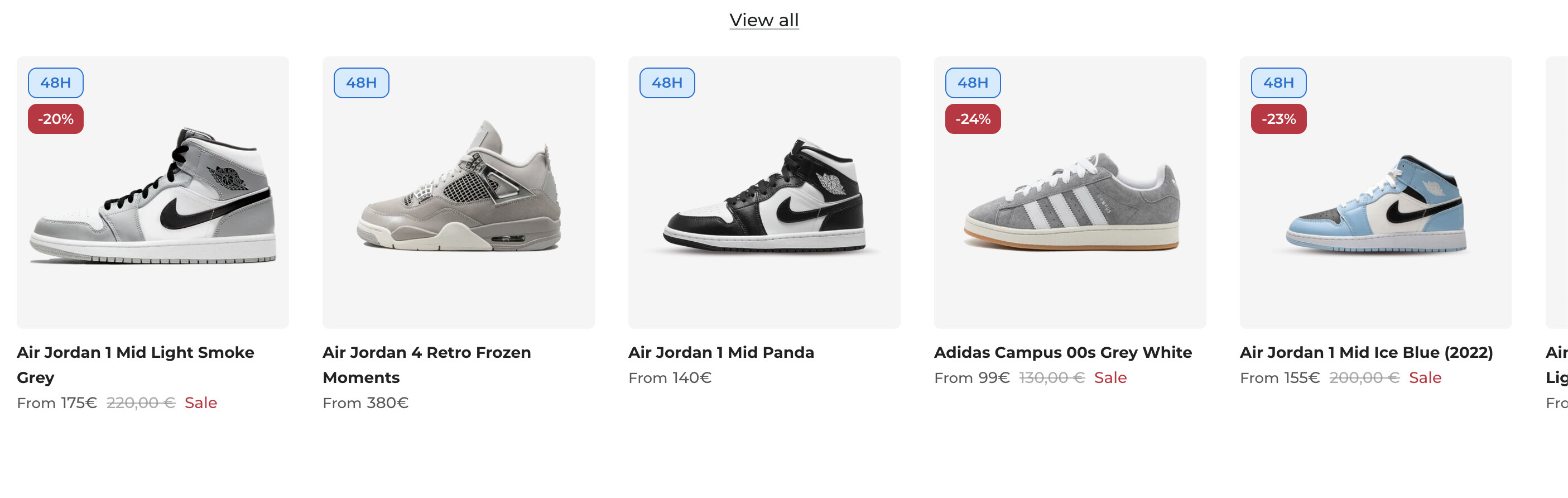
Task: Click 48H badge on Jordan 1 Mid Panda card
Action: click(x=666, y=83)
